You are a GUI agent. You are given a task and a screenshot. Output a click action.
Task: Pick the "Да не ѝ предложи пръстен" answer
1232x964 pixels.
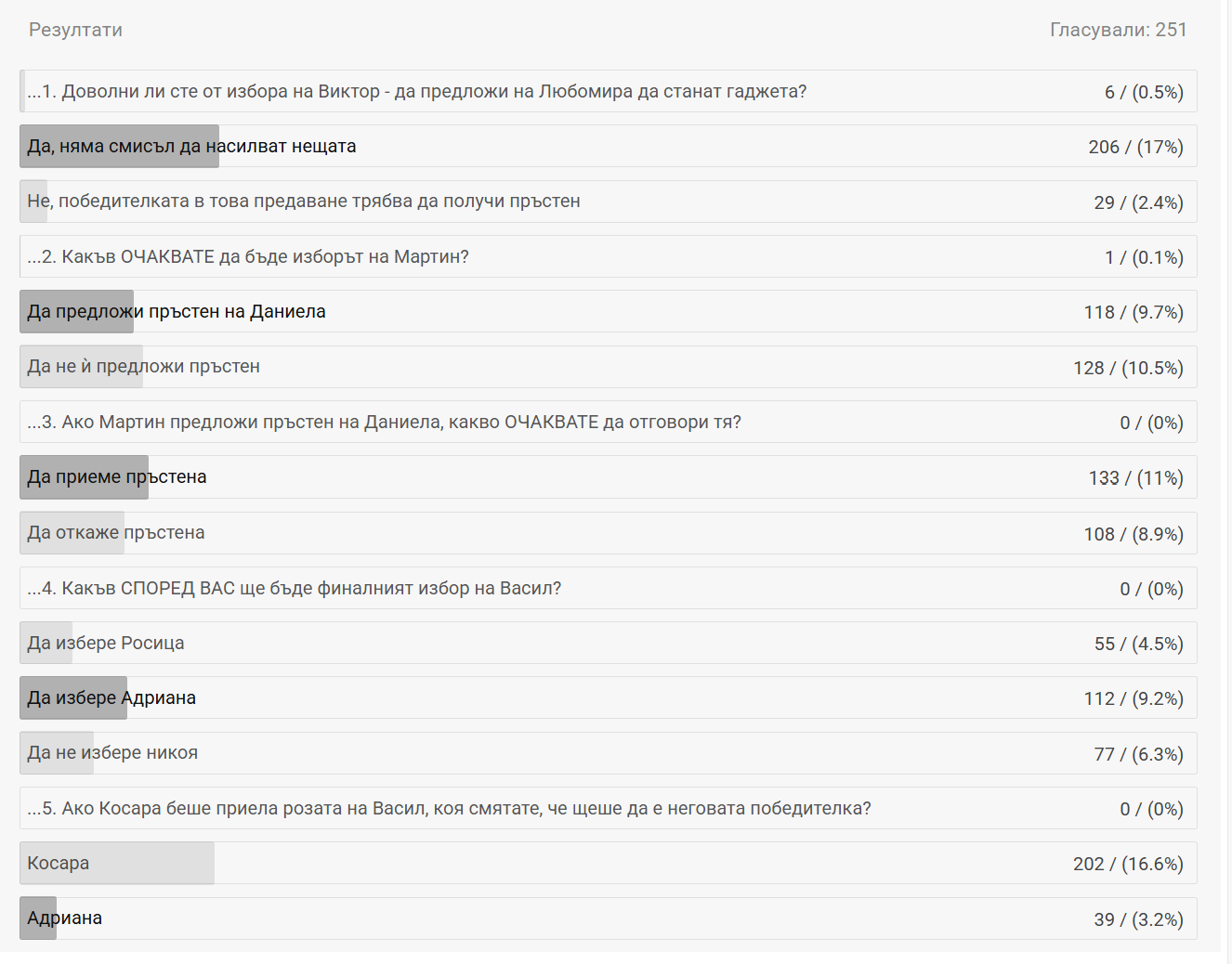pyautogui.click(x=144, y=367)
